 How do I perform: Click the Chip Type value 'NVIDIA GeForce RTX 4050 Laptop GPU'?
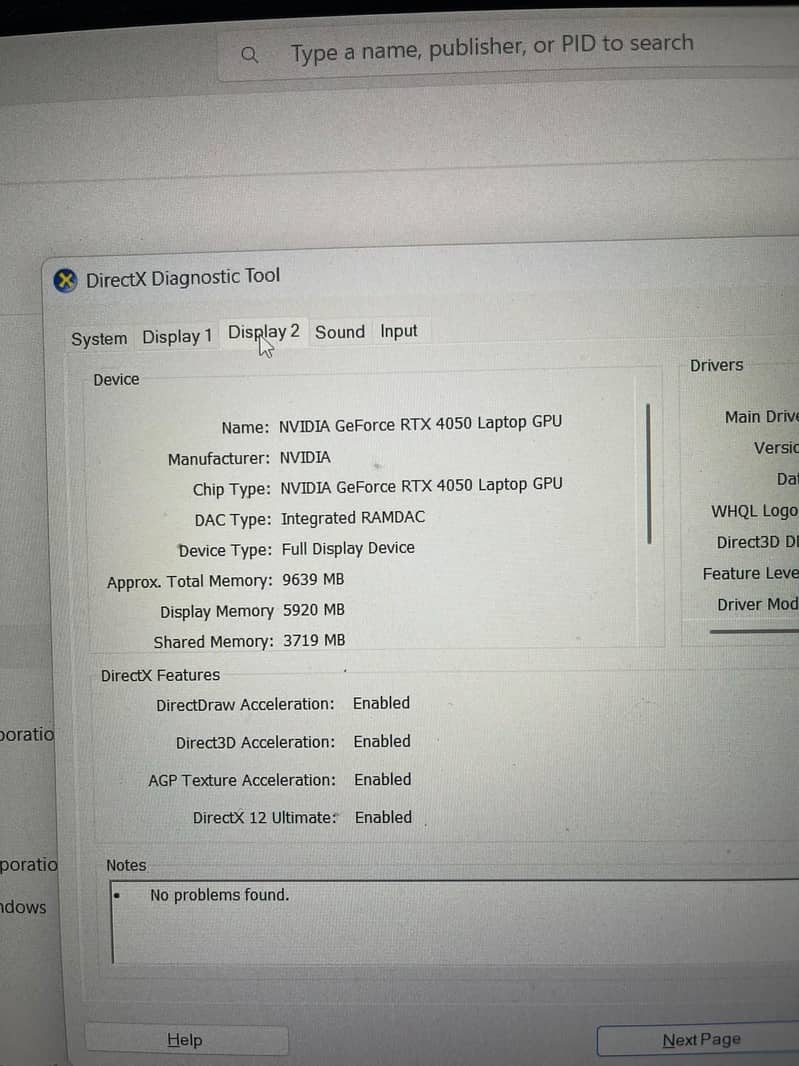click(x=422, y=486)
